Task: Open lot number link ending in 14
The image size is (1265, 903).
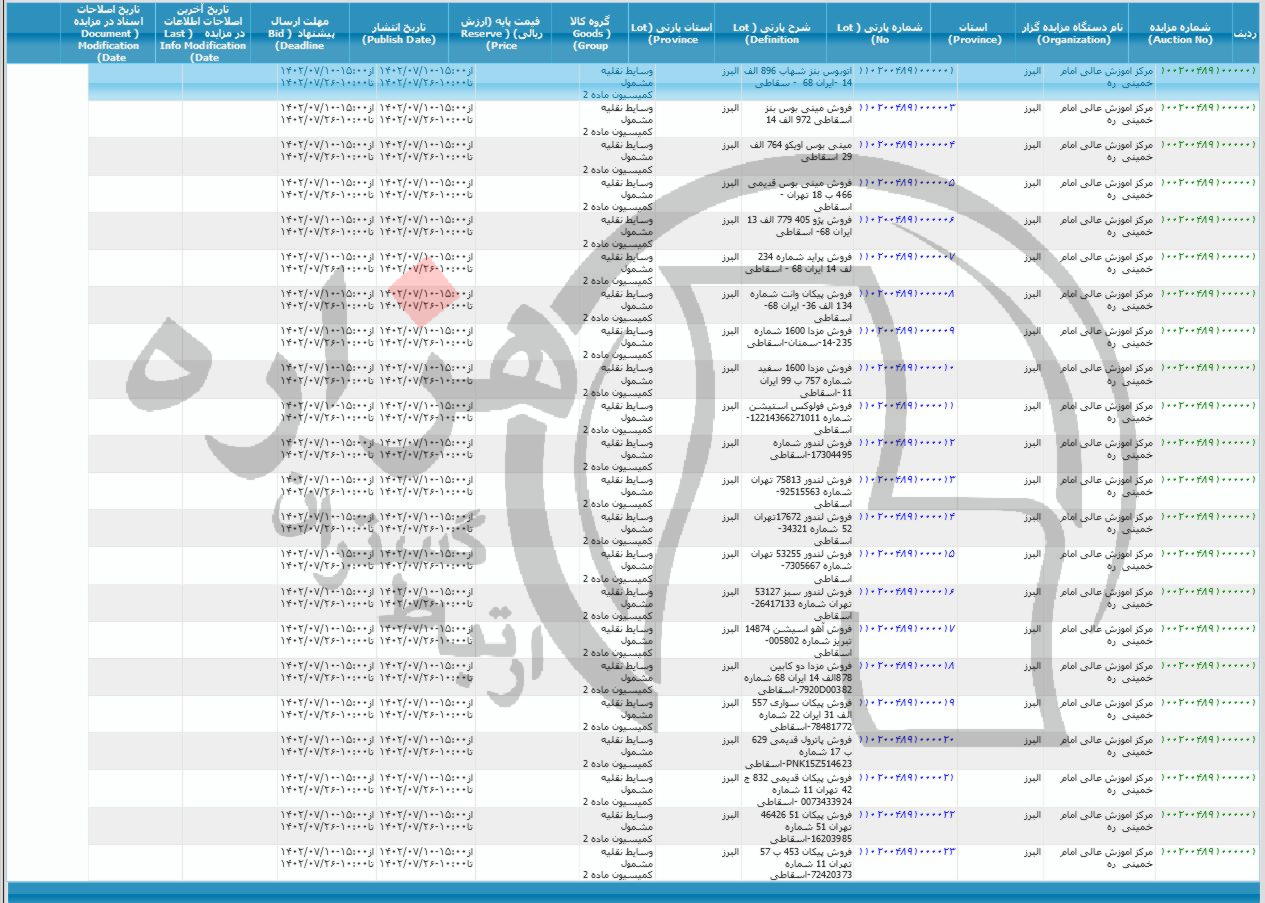Action: 907,516
